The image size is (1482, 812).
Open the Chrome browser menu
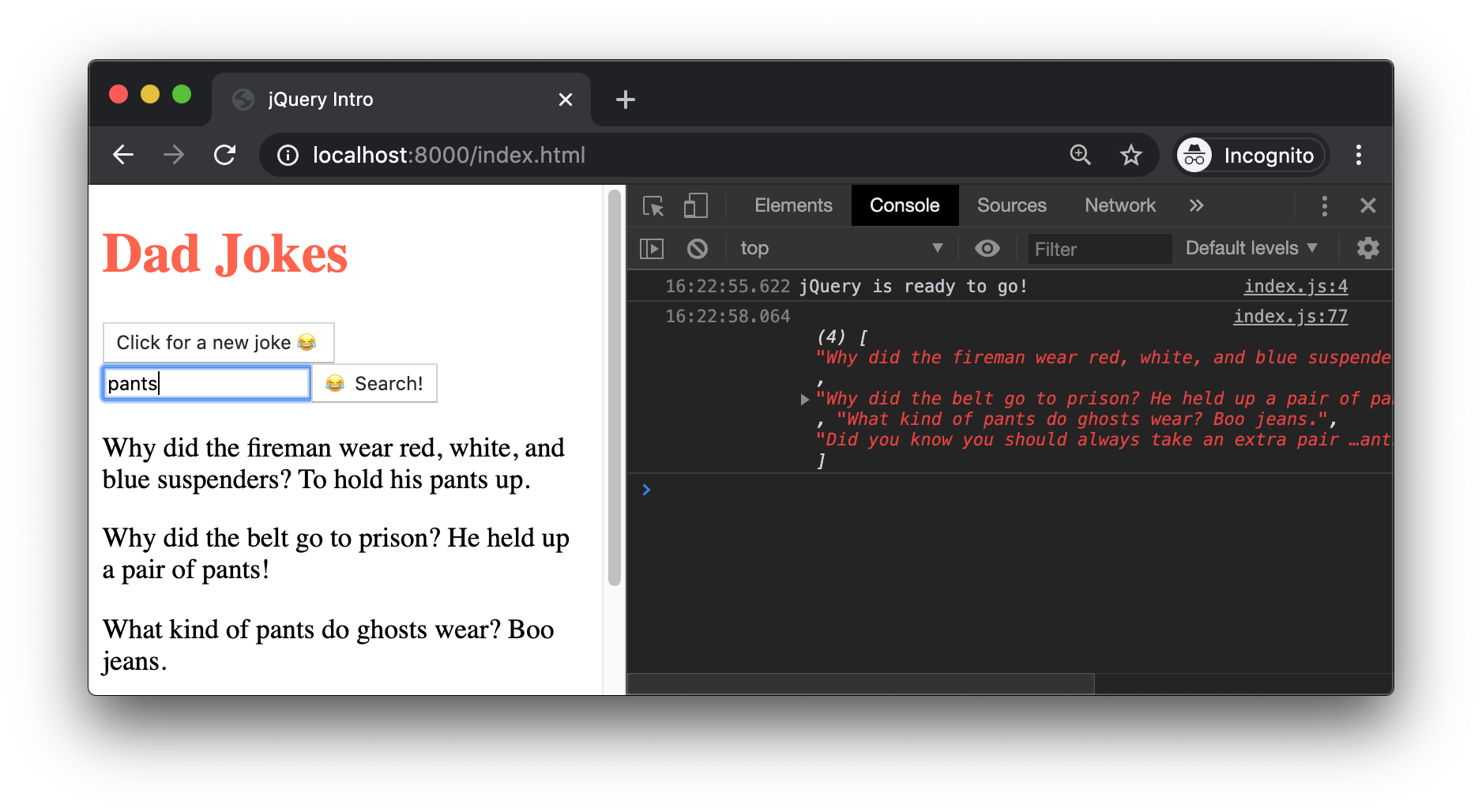coord(1359,155)
